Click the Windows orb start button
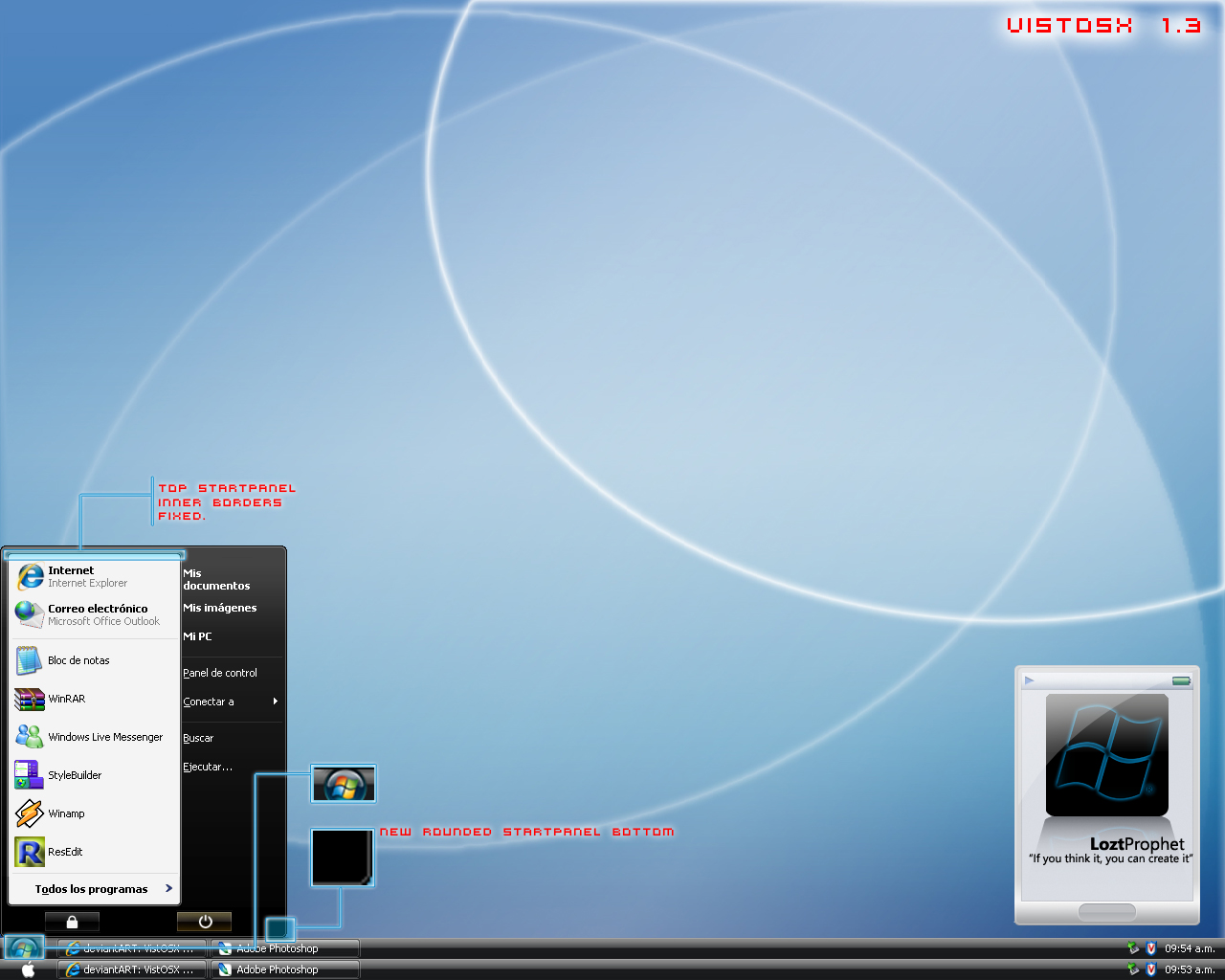Screen dimensions: 1225x980 pos(24,947)
